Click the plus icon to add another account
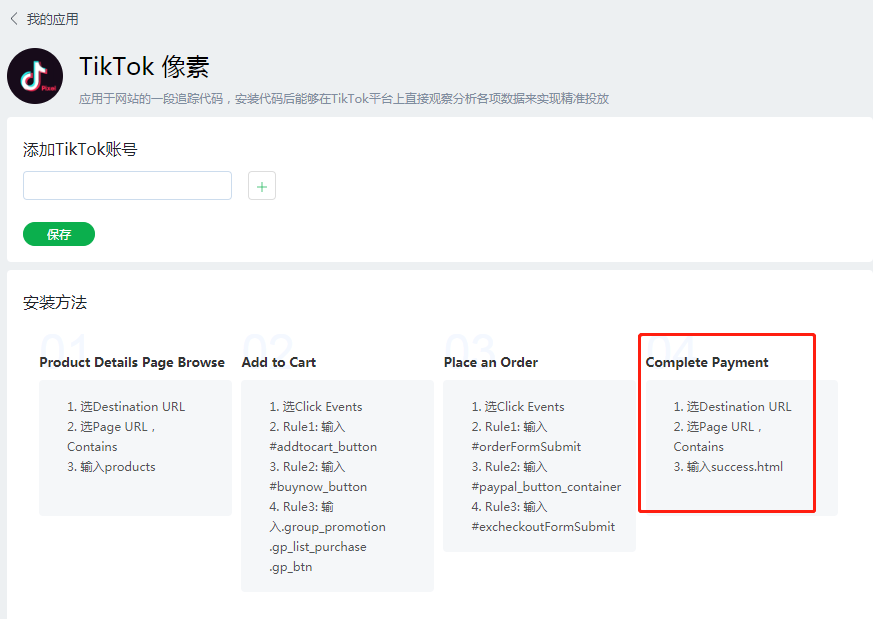 click(262, 186)
